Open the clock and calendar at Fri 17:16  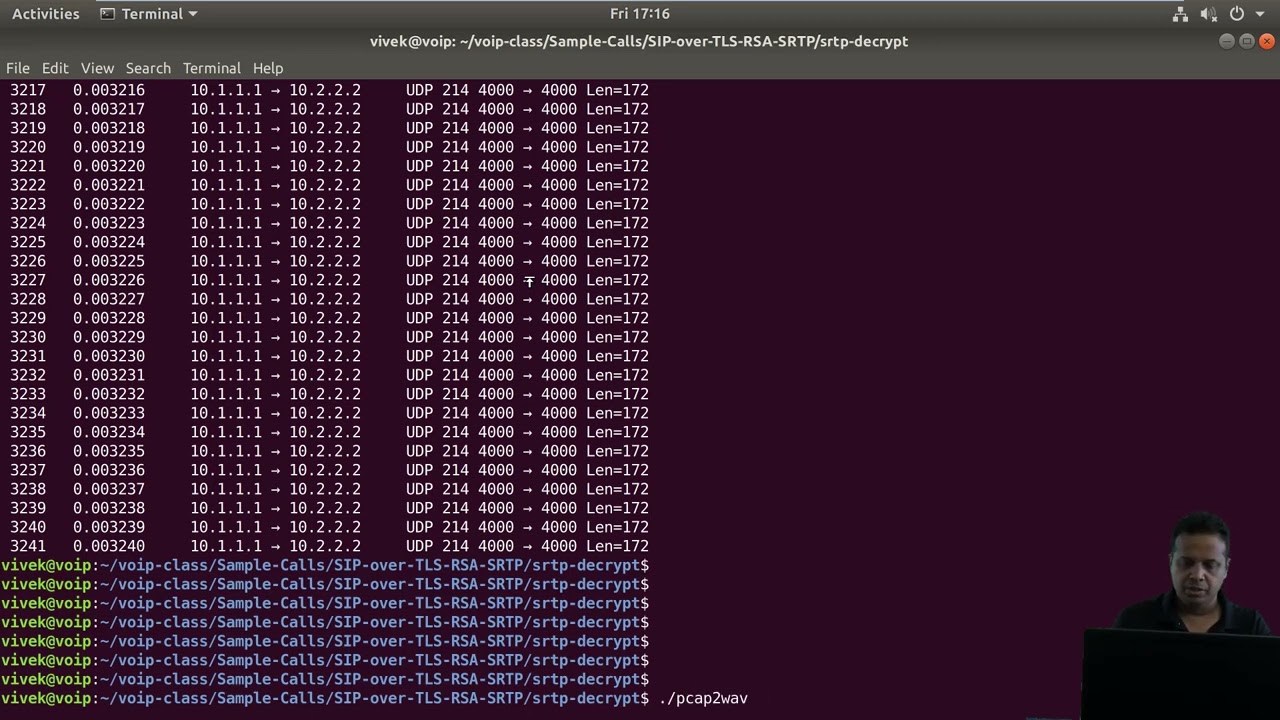click(639, 14)
